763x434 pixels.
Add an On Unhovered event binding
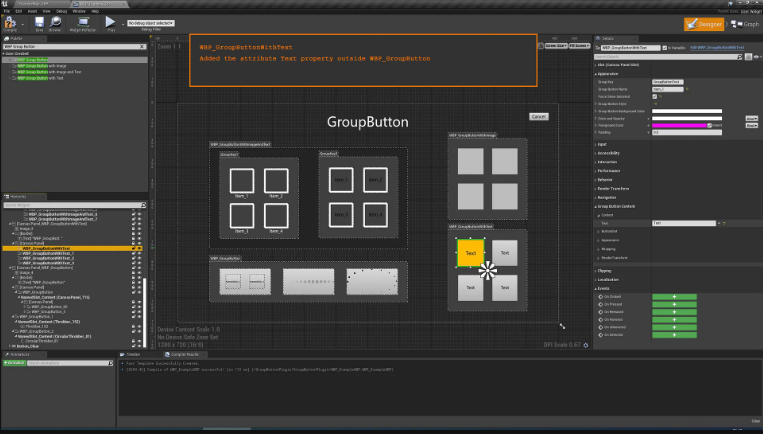click(x=674, y=327)
